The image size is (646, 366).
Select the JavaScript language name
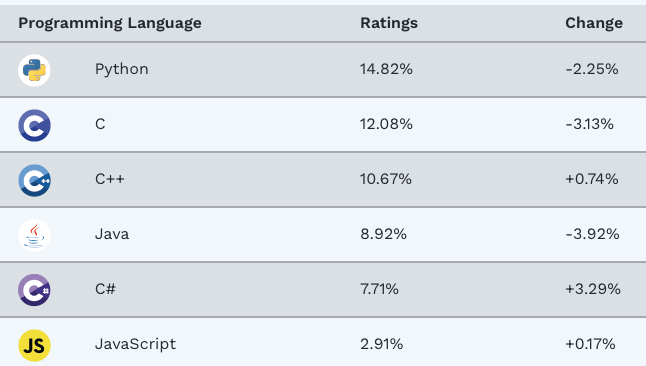point(136,344)
